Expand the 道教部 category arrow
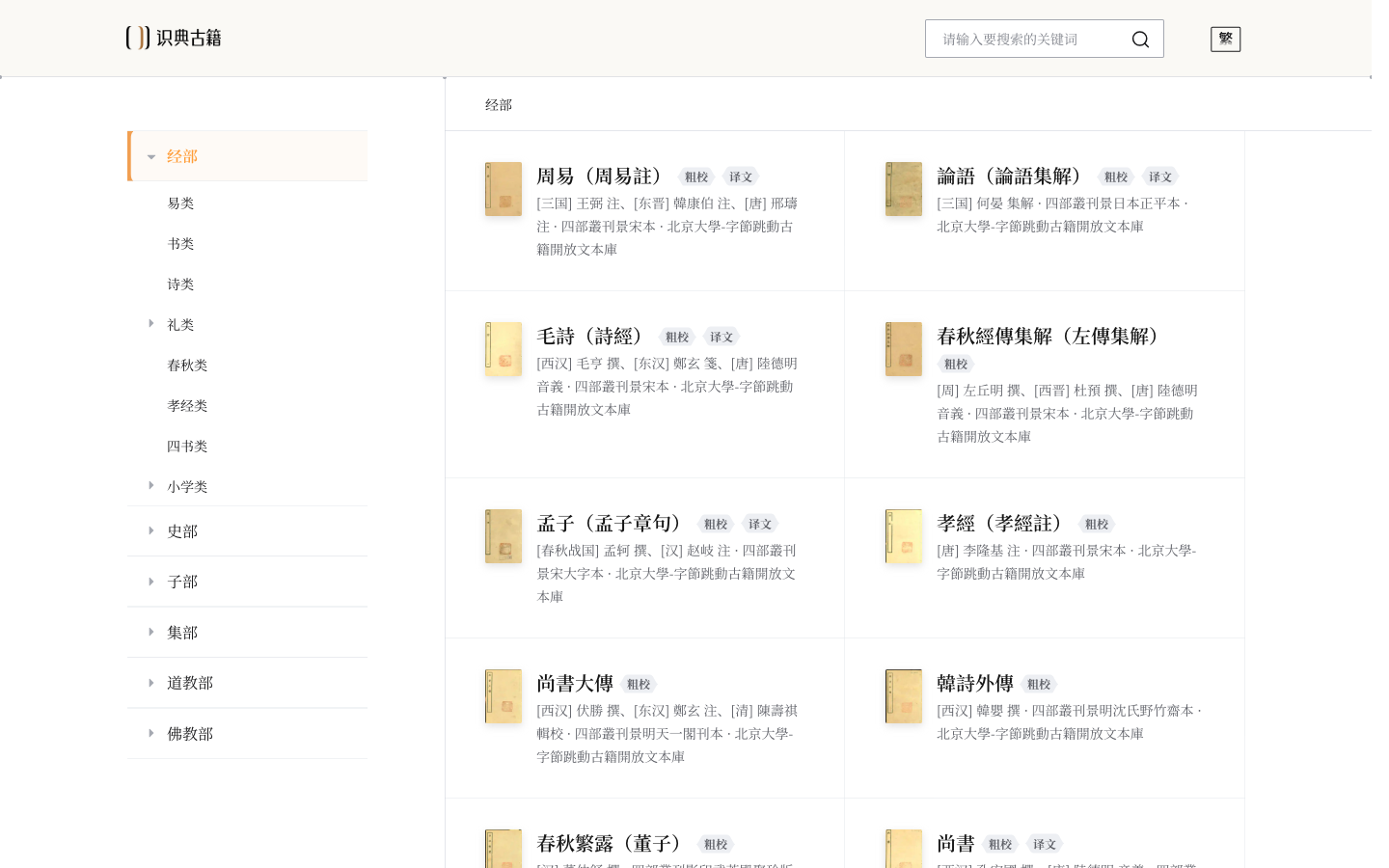 click(x=151, y=683)
